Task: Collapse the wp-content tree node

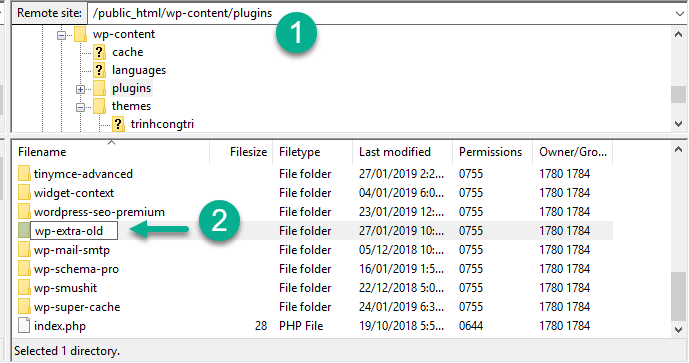Action: (x=62, y=35)
